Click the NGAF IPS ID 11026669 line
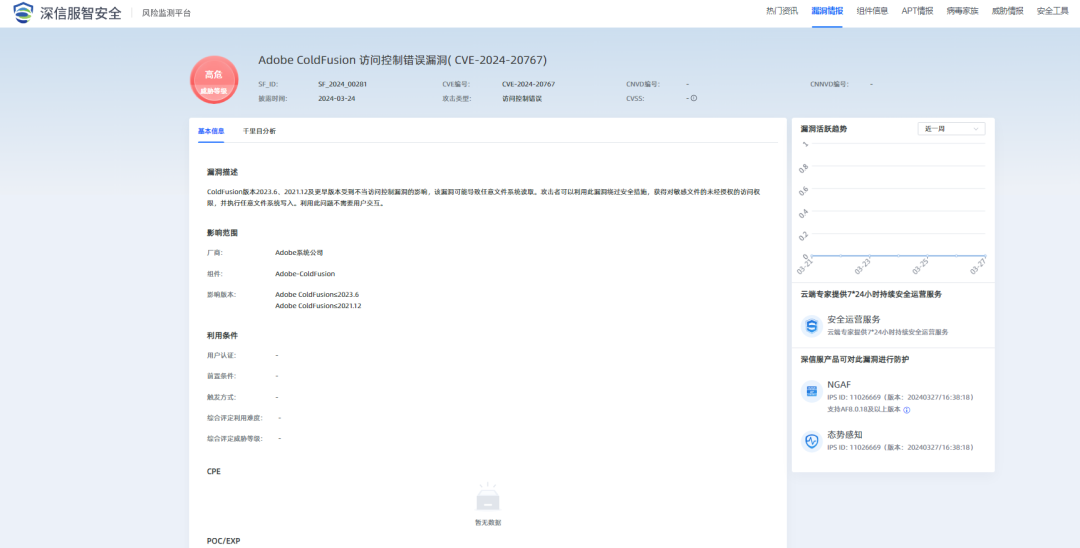1080x548 pixels. coord(901,397)
